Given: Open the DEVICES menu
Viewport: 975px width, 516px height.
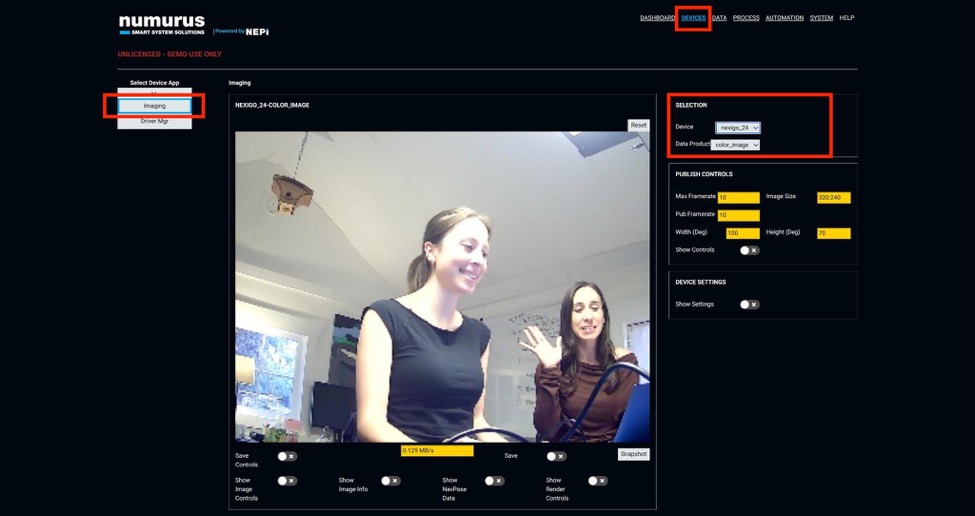Looking at the screenshot, I should [x=693, y=18].
